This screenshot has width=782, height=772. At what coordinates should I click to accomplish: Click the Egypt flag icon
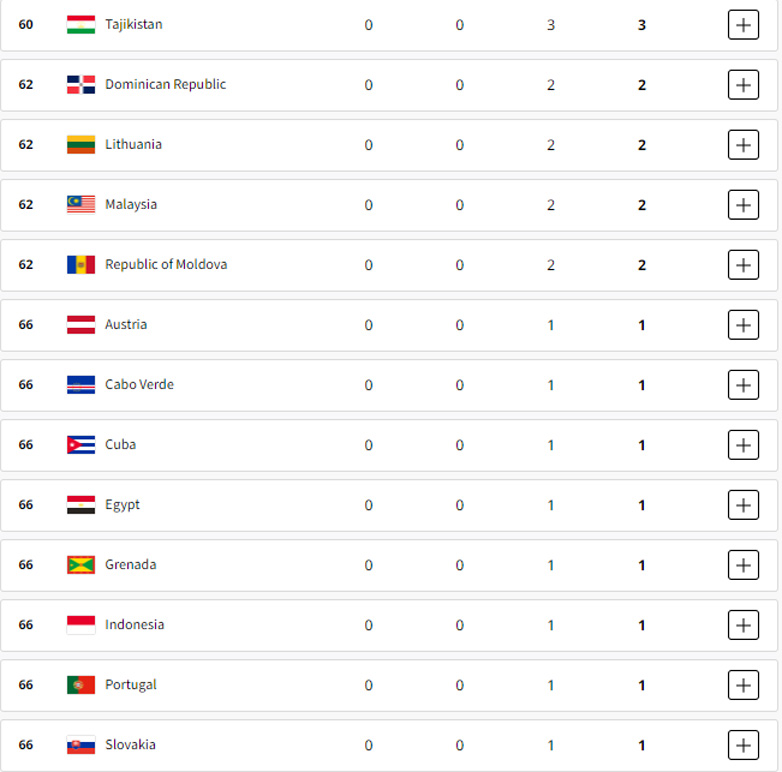pyautogui.click(x=81, y=505)
